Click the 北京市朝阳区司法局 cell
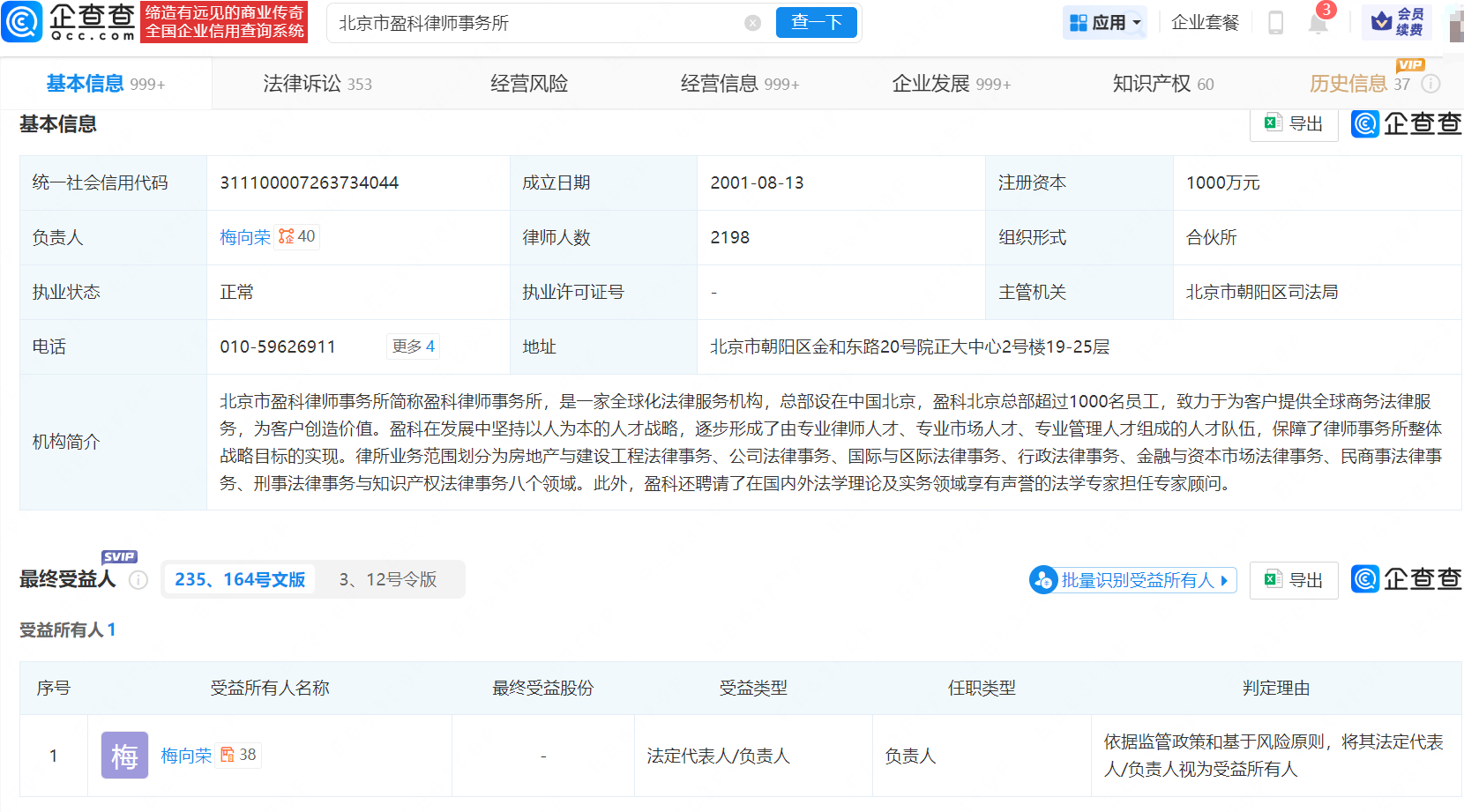Viewport: 1464px width, 812px height. point(1262,292)
